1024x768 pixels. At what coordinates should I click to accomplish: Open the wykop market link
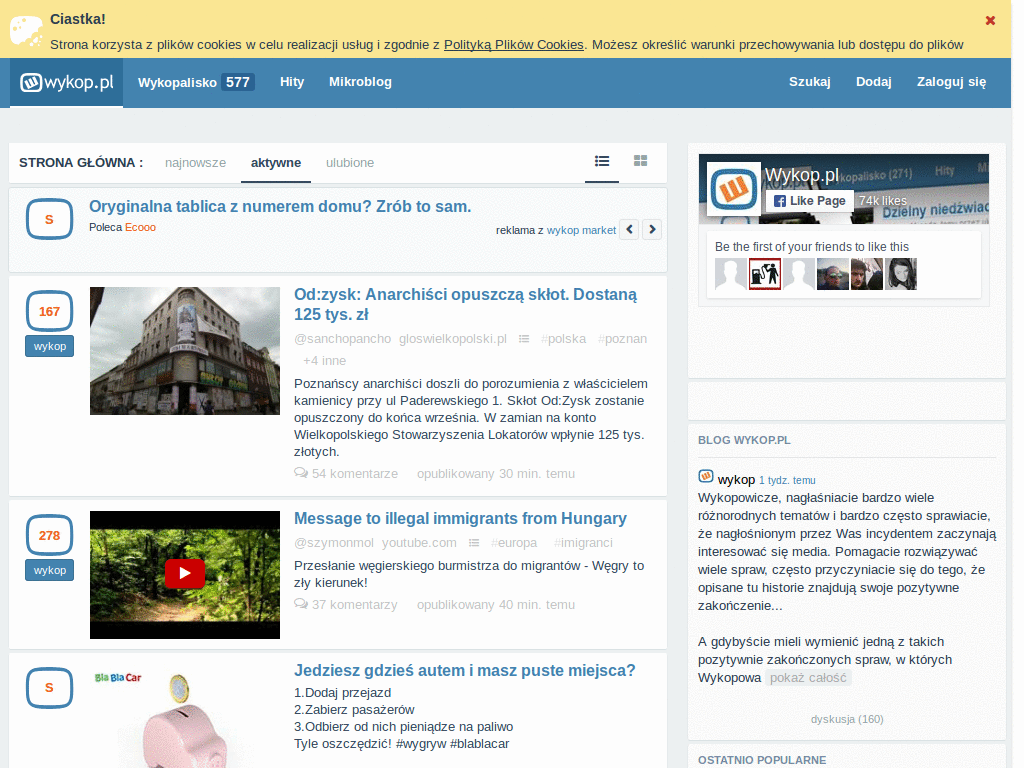(x=581, y=230)
